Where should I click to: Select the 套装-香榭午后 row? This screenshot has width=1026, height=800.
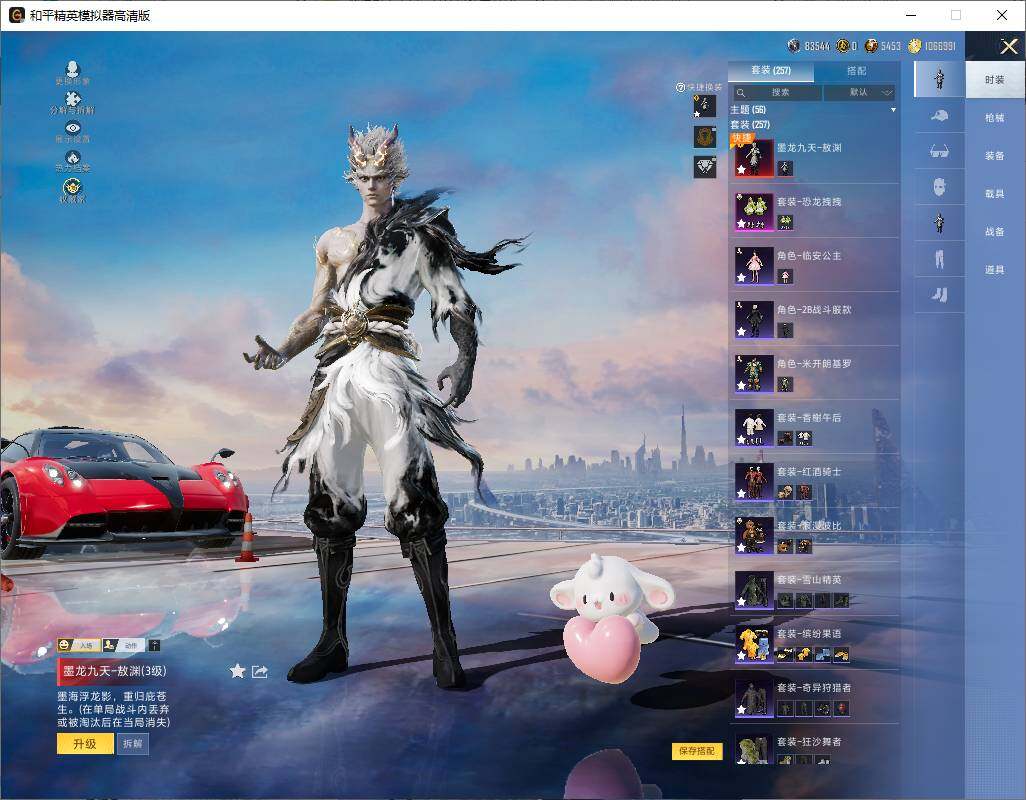[815, 427]
